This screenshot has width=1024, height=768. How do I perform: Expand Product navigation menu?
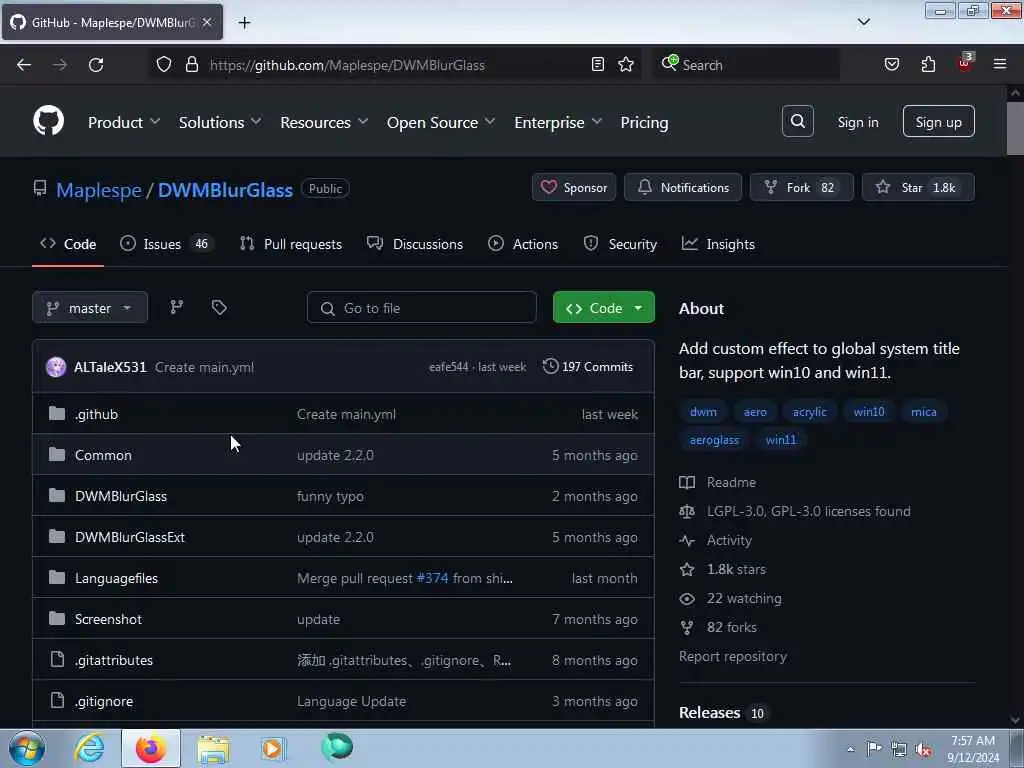[x=124, y=122]
